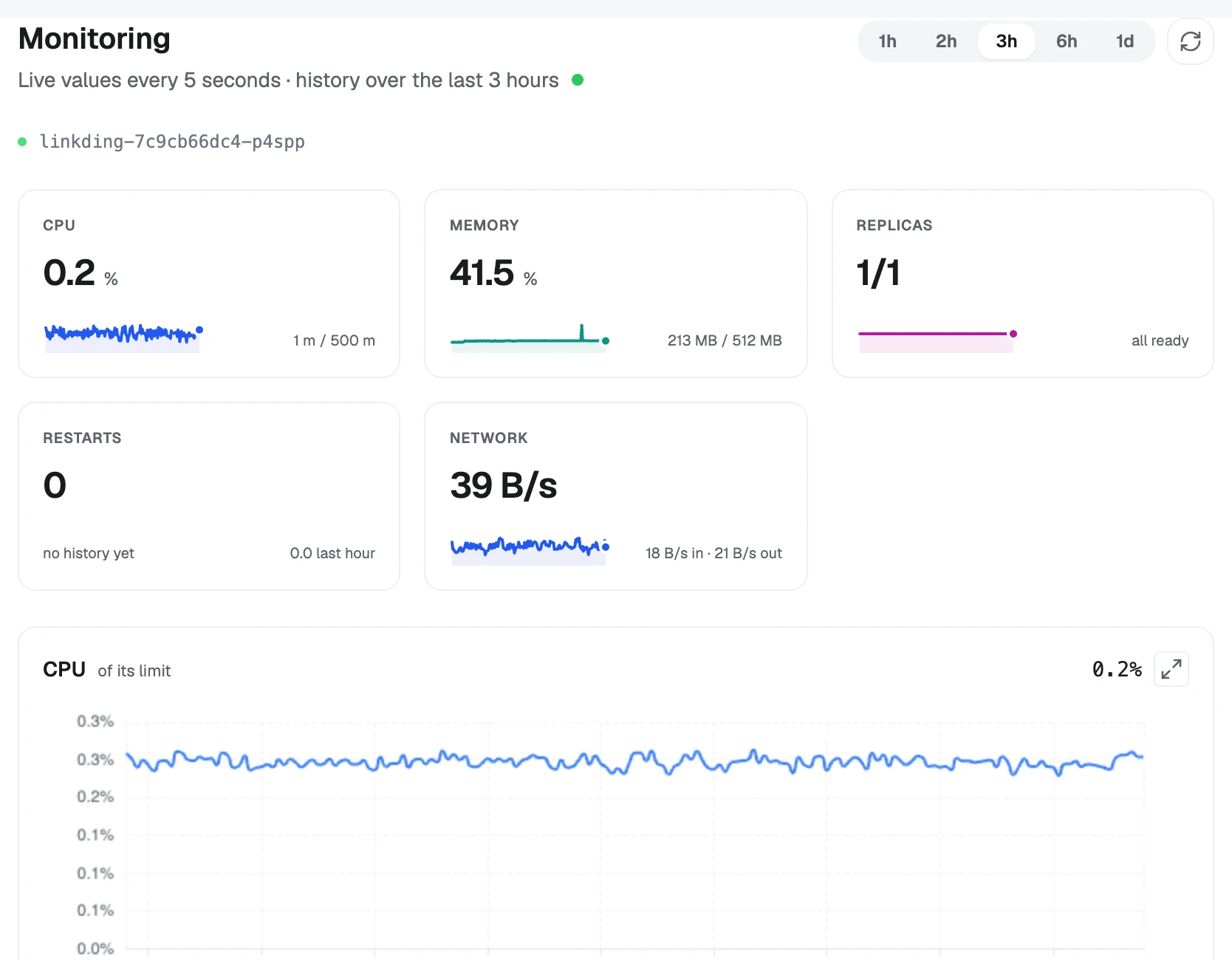Switch to the 6h time range
The height and width of the screenshot is (960, 1232).
1066,41
